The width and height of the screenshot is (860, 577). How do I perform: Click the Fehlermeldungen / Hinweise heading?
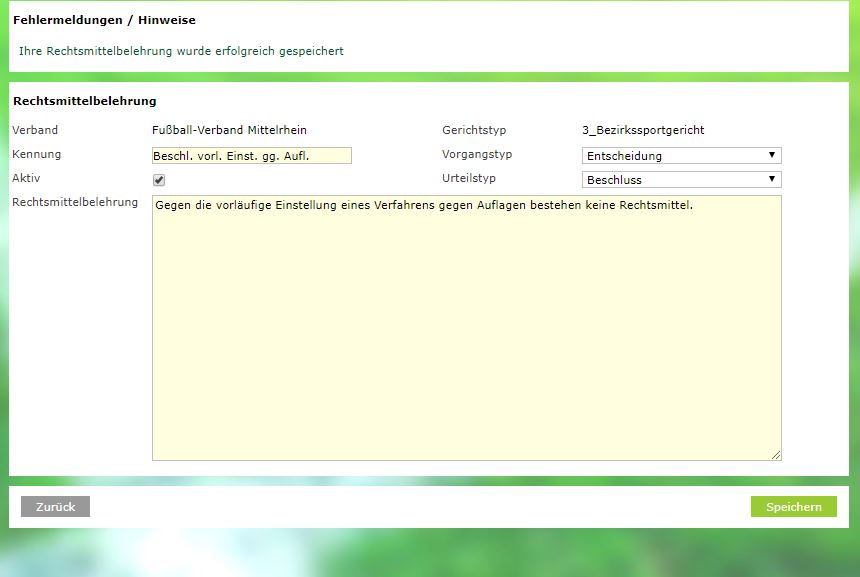point(104,20)
